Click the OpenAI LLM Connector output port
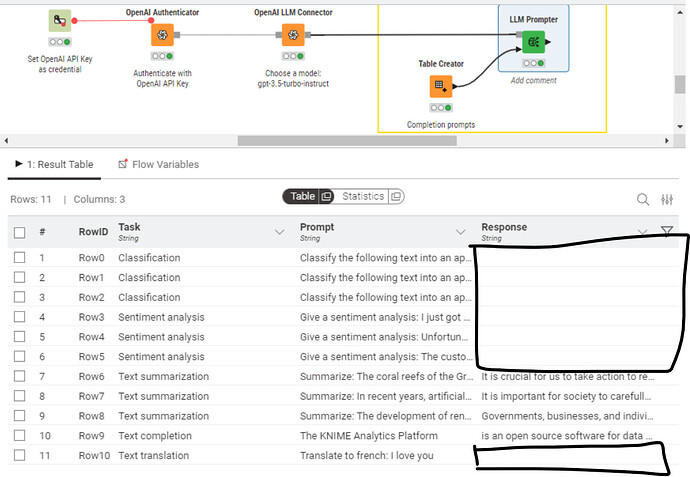The image size is (690, 477). (x=308, y=35)
